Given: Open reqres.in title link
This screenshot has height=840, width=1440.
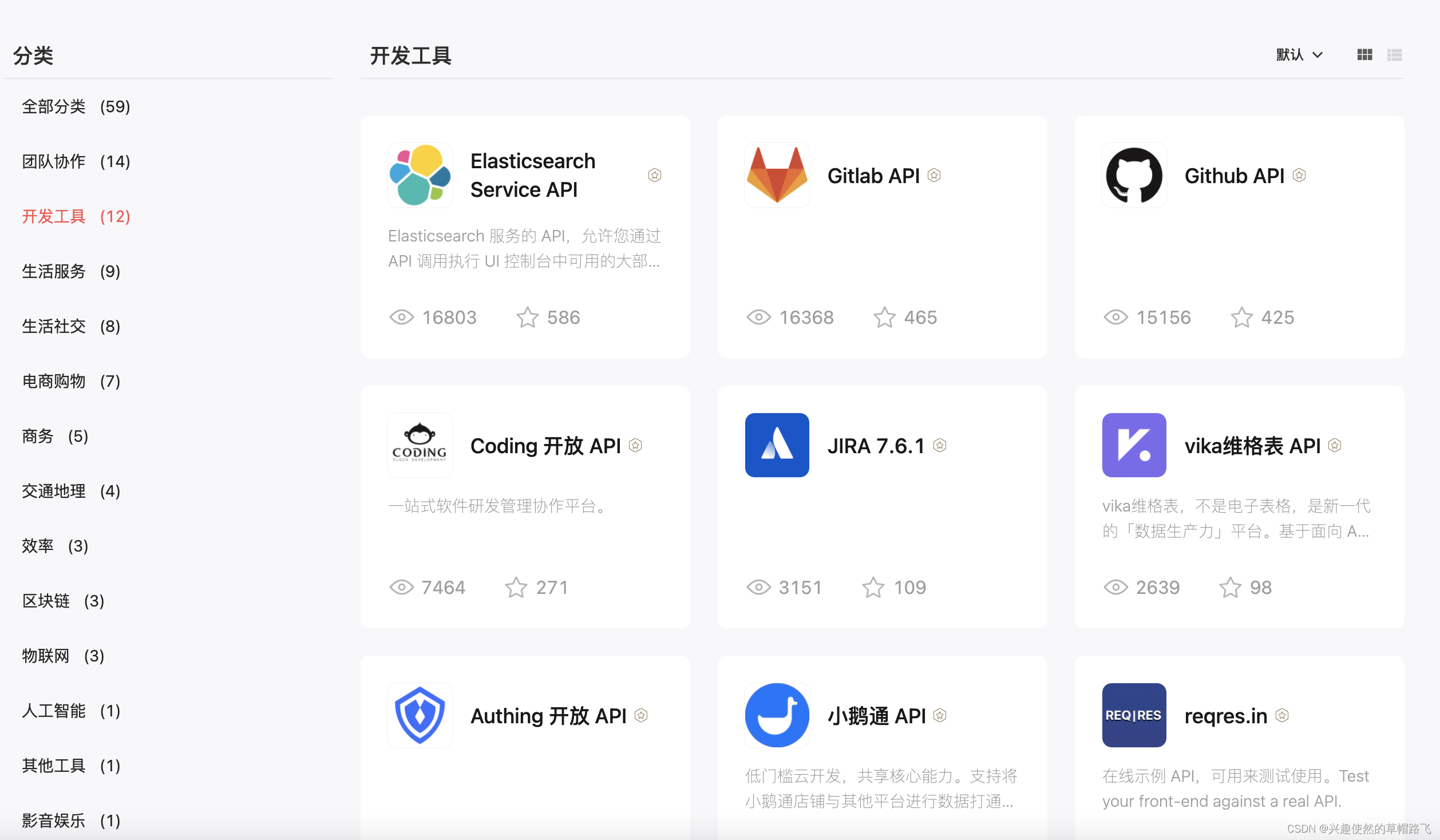Looking at the screenshot, I should click(1226, 716).
